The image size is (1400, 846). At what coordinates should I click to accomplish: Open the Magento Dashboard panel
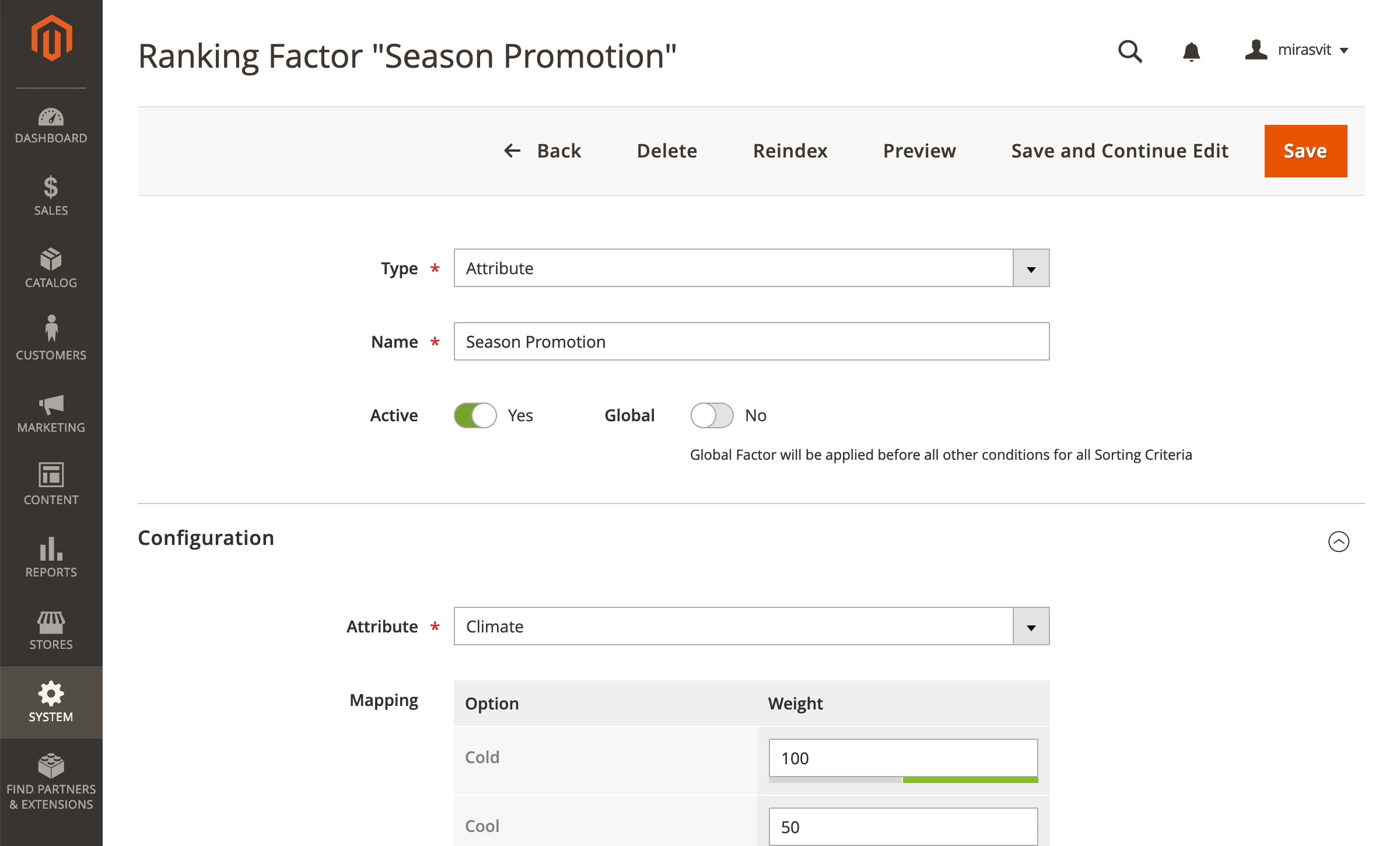(x=51, y=124)
